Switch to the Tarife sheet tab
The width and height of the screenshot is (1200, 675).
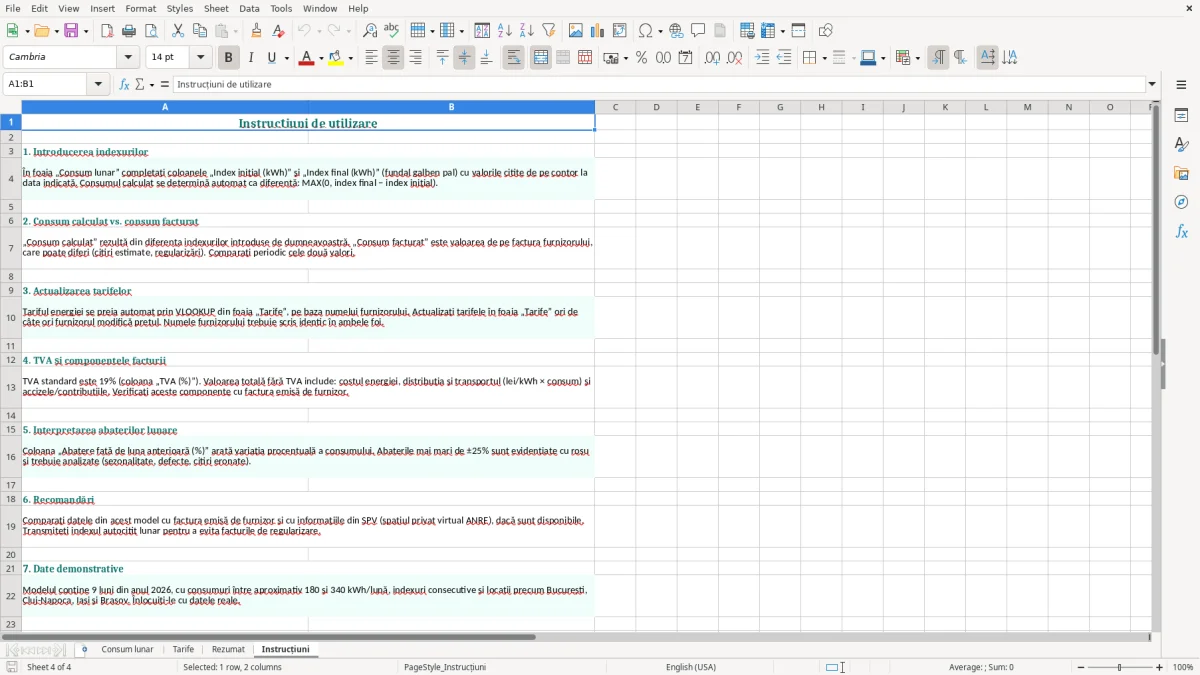pos(183,650)
